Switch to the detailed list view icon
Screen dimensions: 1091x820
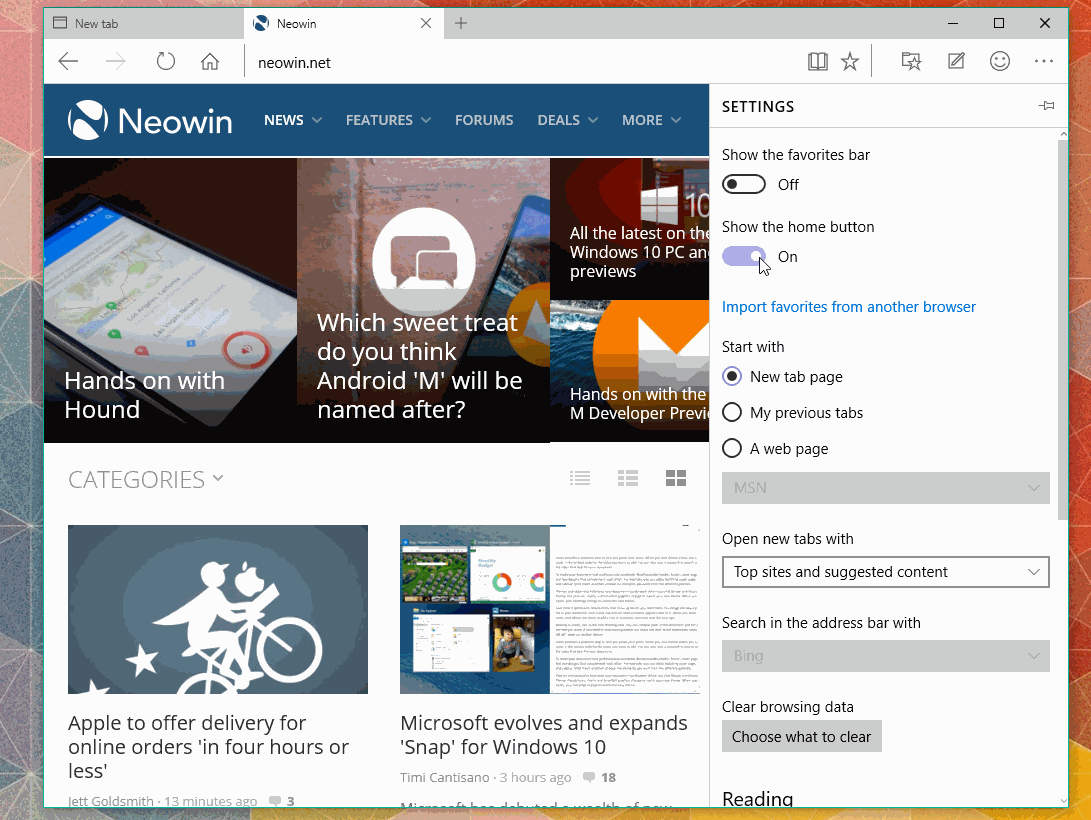(628, 478)
